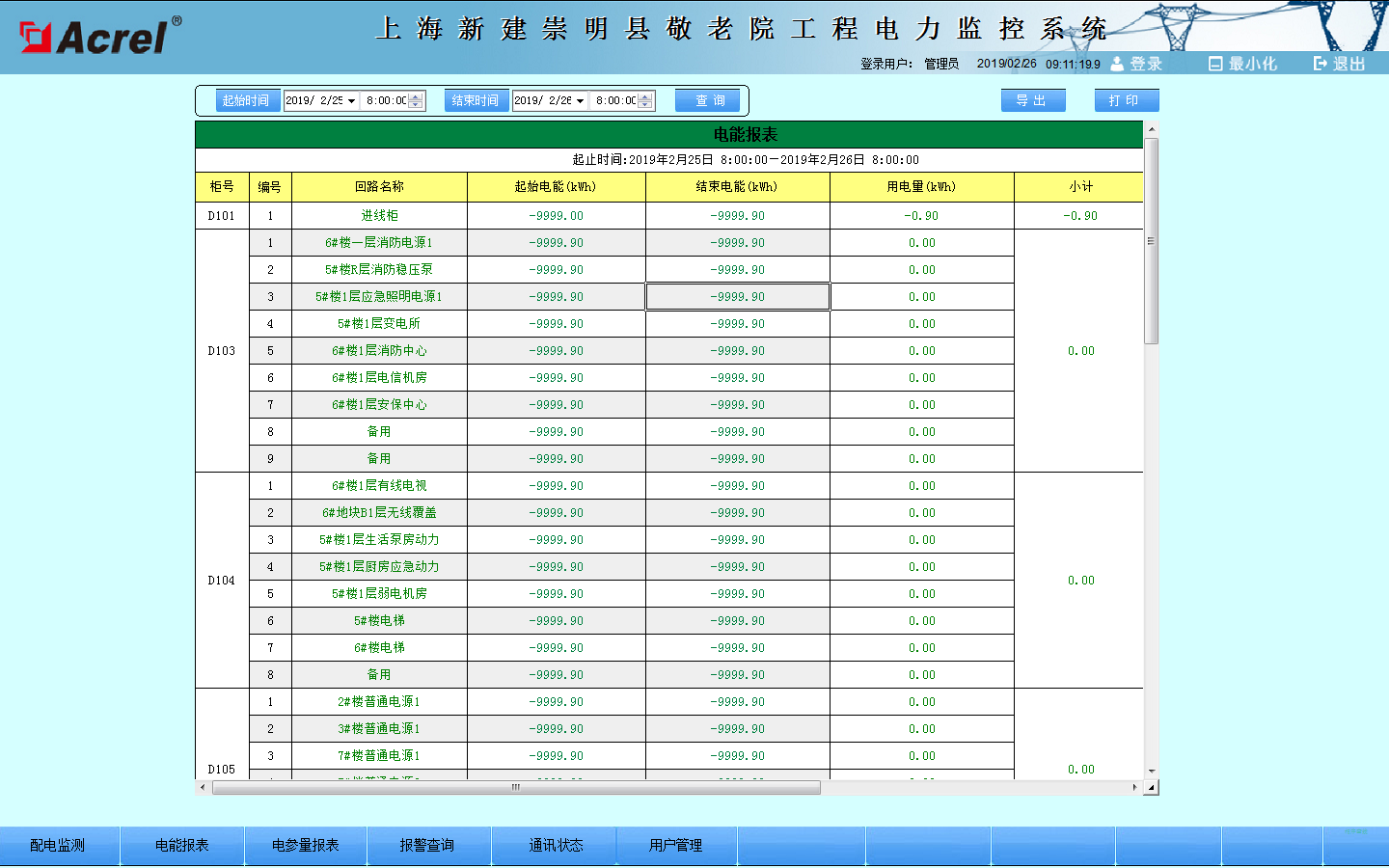Click the vertical scrollbar up arrow

1151,129
